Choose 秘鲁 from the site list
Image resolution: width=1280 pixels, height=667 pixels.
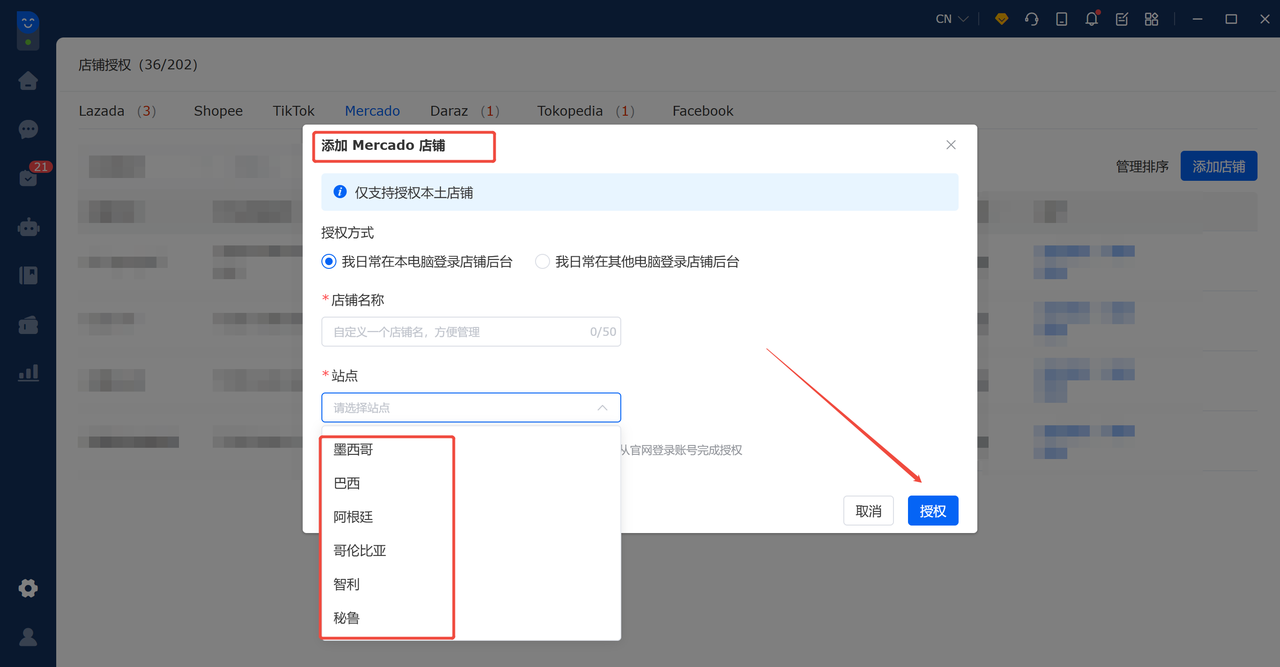[x=471, y=618]
